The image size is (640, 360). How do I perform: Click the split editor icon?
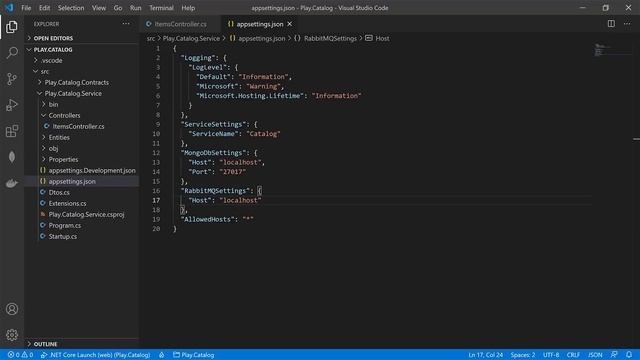click(611, 24)
